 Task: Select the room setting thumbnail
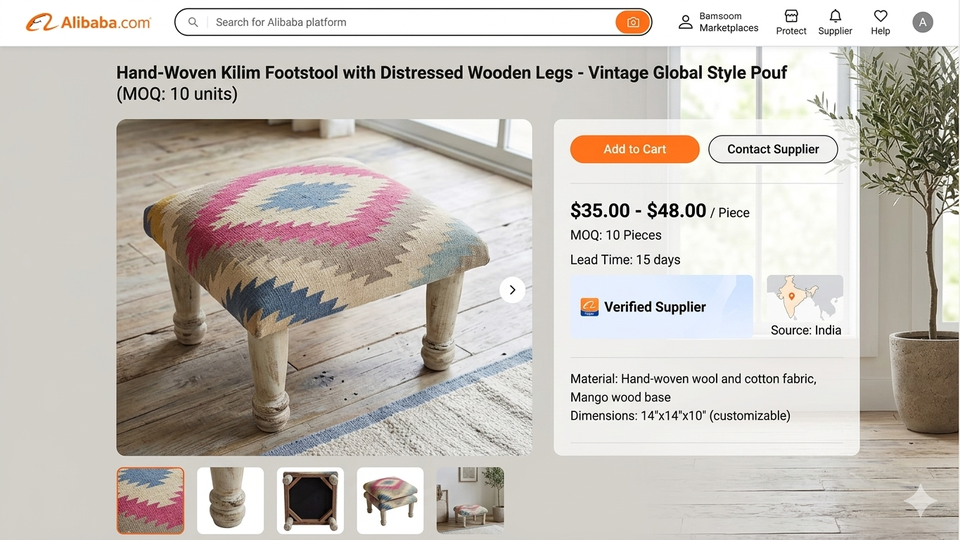click(x=470, y=501)
